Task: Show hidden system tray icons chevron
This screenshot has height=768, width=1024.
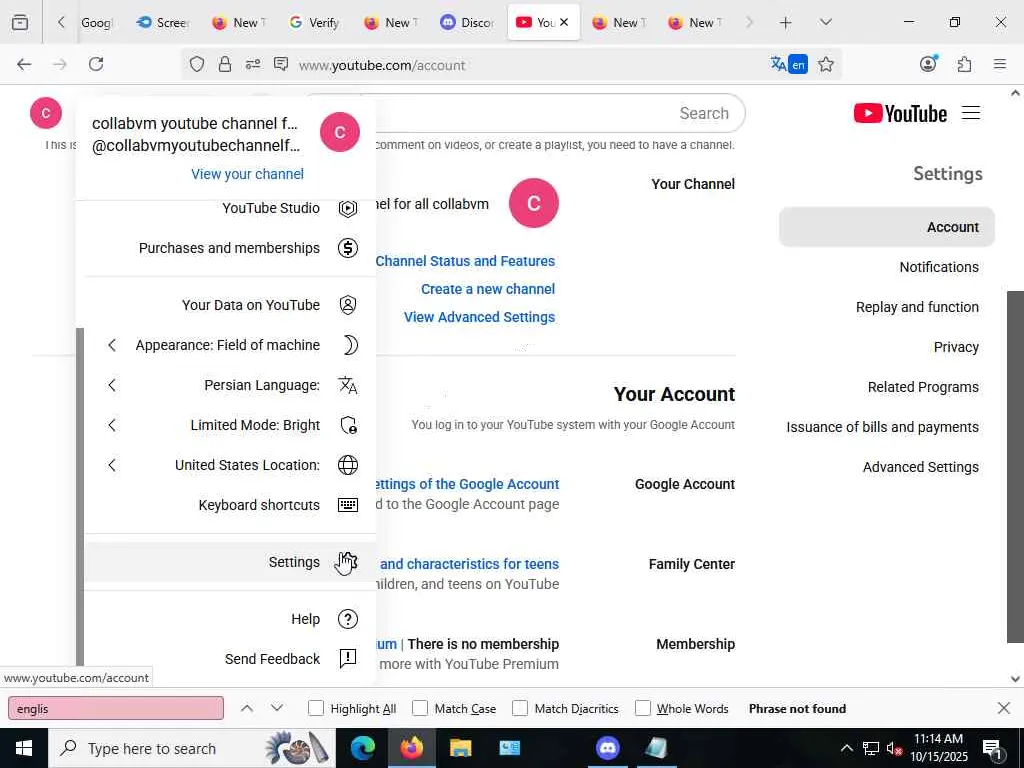Action: (846, 748)
